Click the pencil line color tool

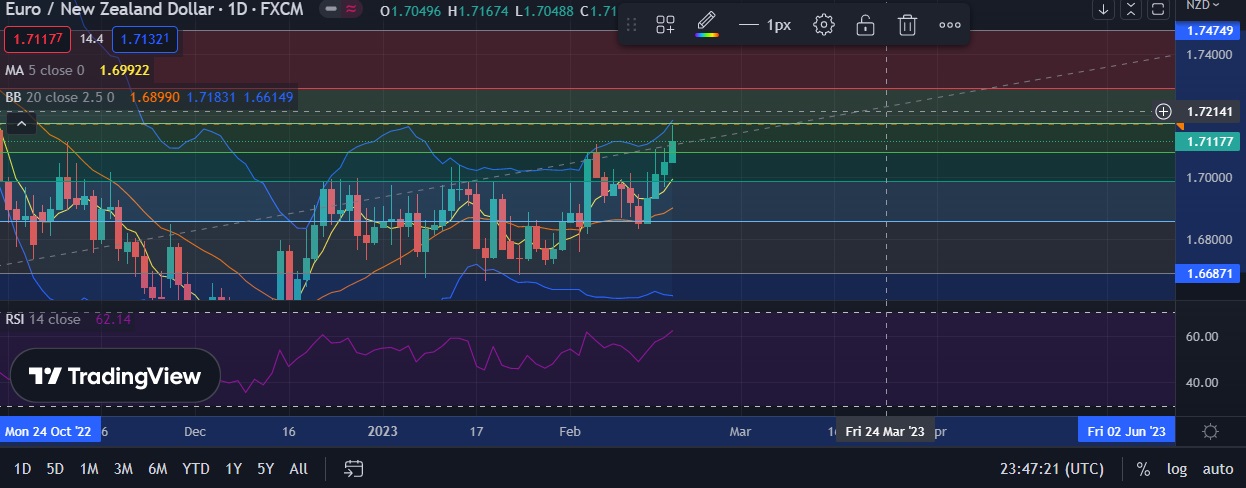click(706, 24)
